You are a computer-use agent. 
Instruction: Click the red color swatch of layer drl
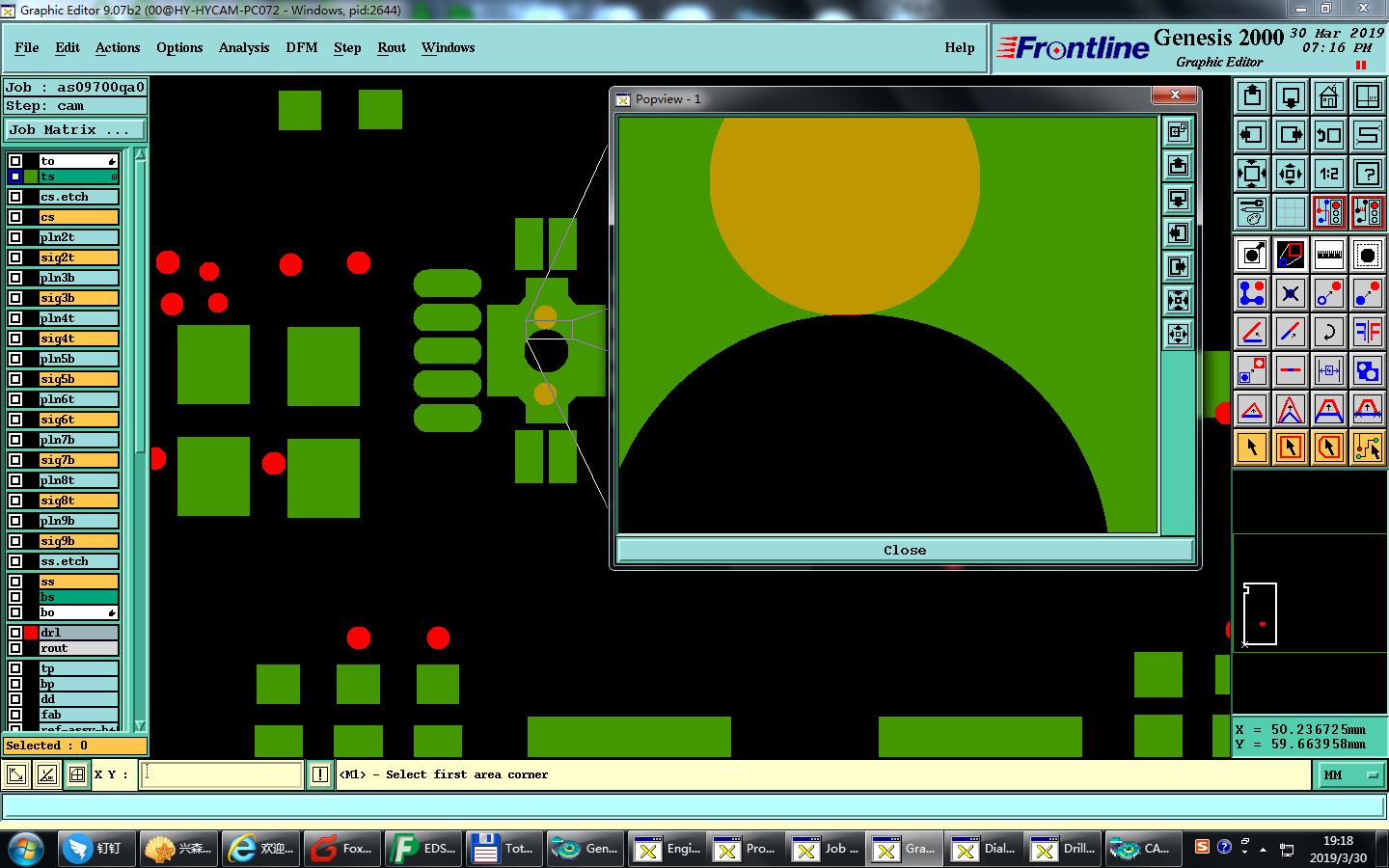[x=32, y=633]
